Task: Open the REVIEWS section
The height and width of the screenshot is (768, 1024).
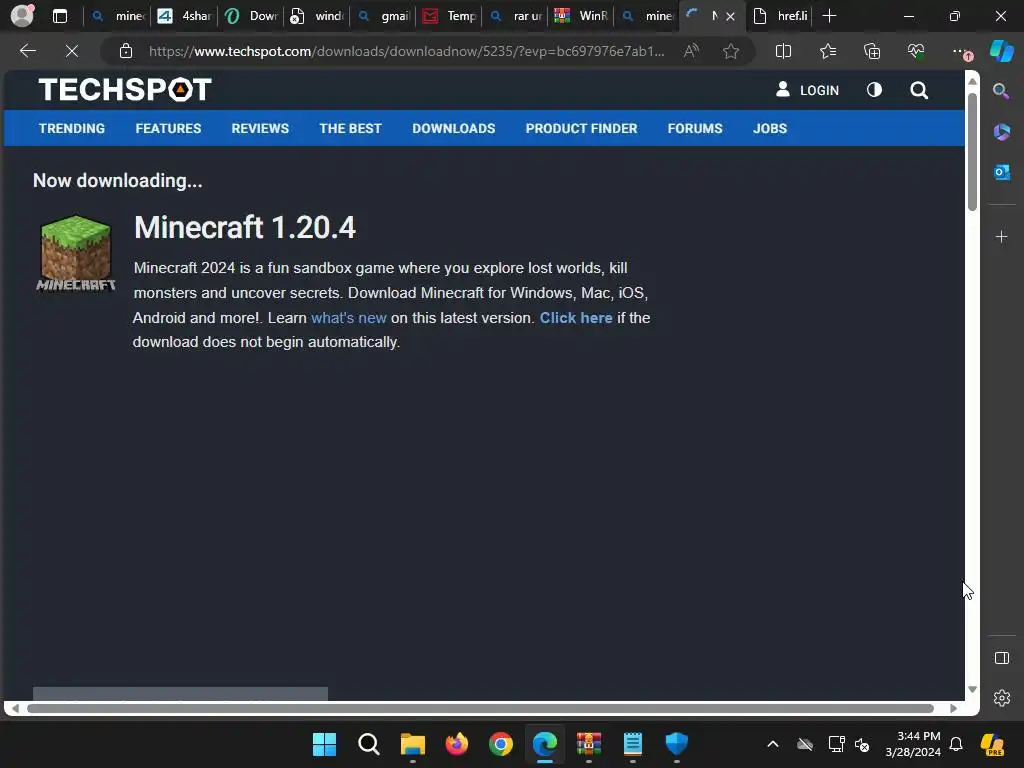Action: pos(260,129)
